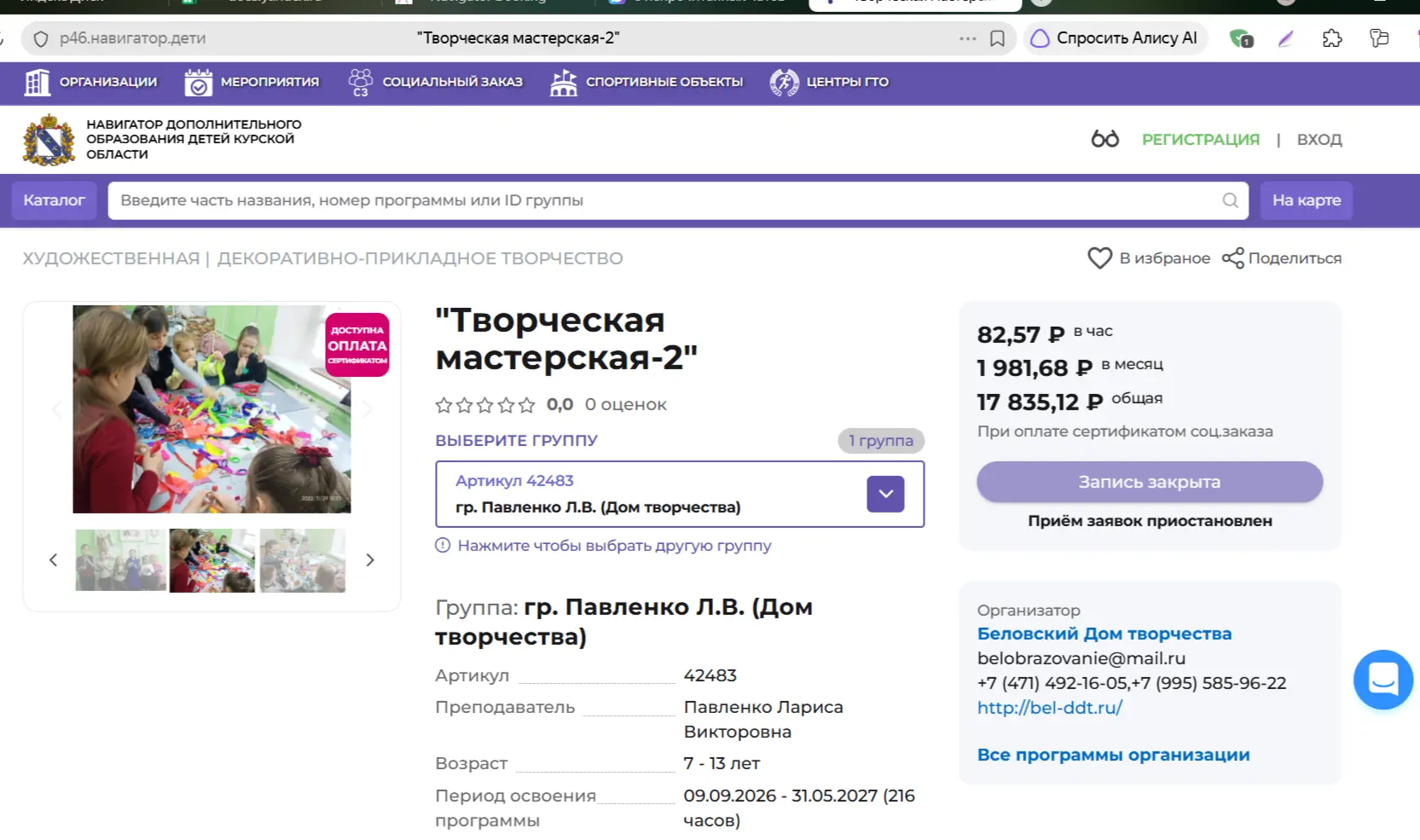
Task: Click Нажмите чтобы выбрать другую группу link
Action: pos(614,545)
